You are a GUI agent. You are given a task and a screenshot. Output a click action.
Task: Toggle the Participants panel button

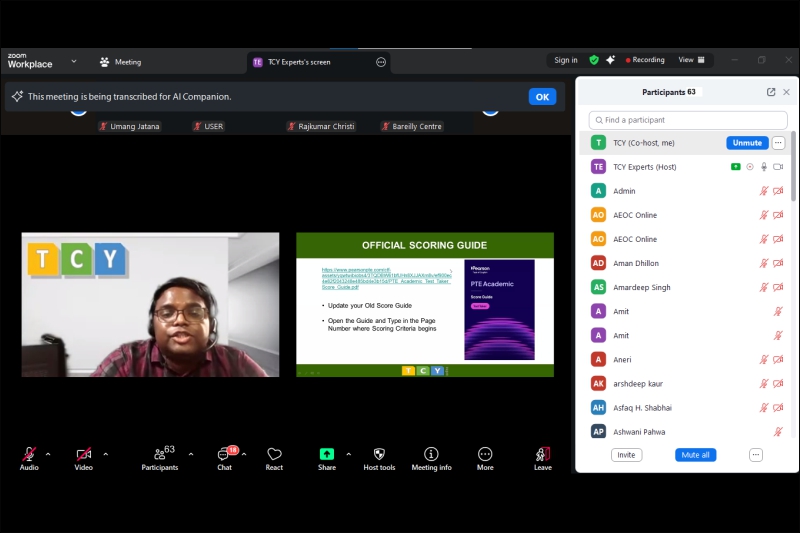click(159, 455)
